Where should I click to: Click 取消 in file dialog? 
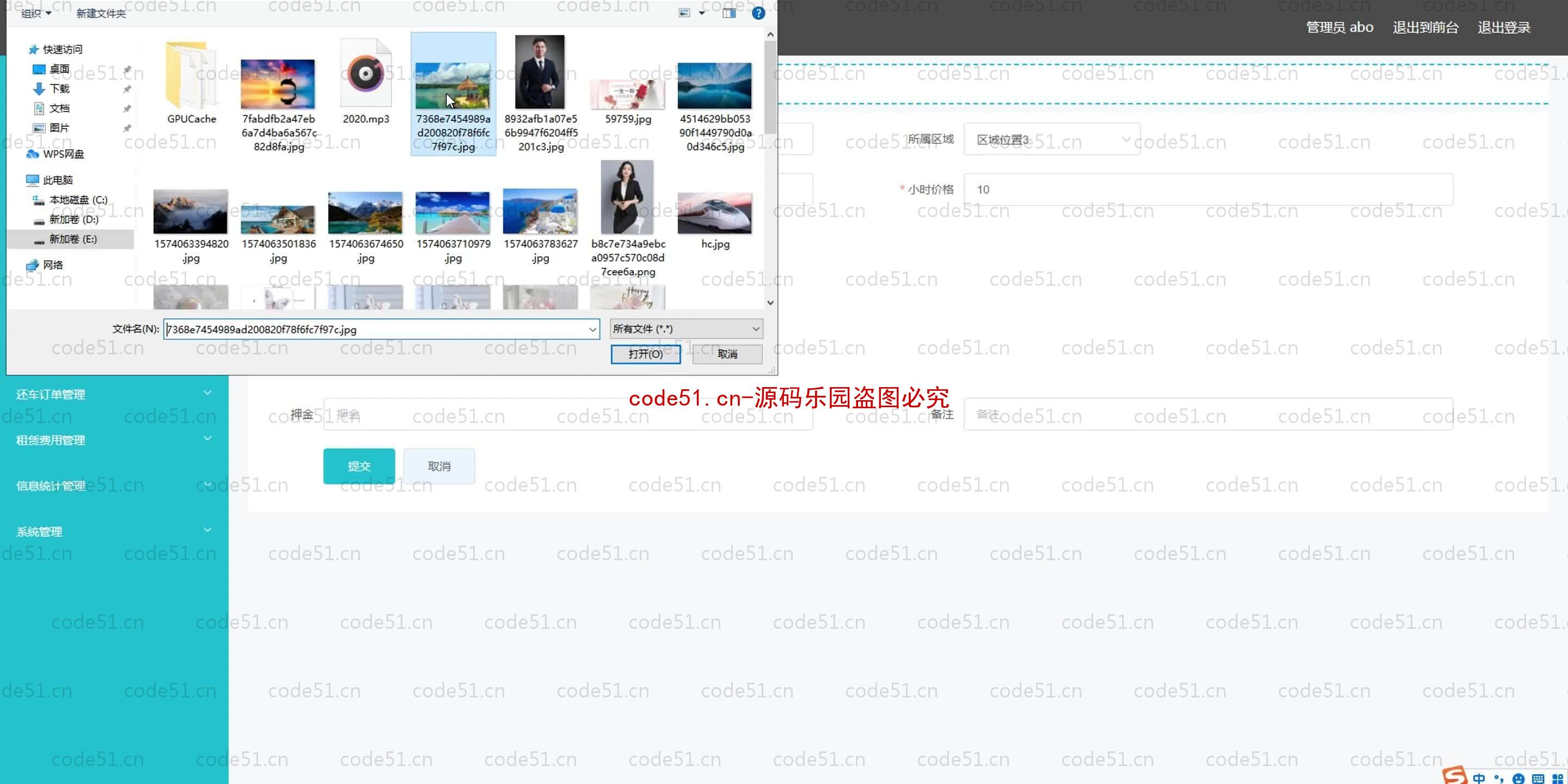[x=727, y=354]
